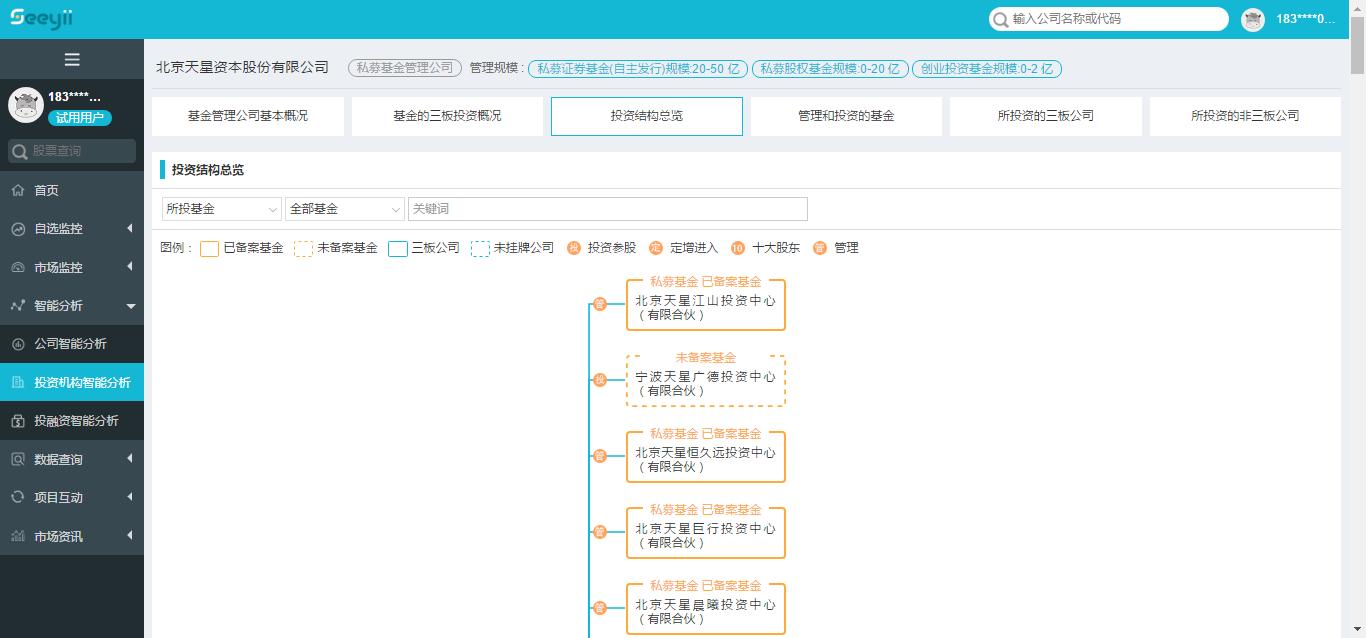Click the Seeyii logo
This screenshot has height=638, width=1366.
tap(41, 18)
